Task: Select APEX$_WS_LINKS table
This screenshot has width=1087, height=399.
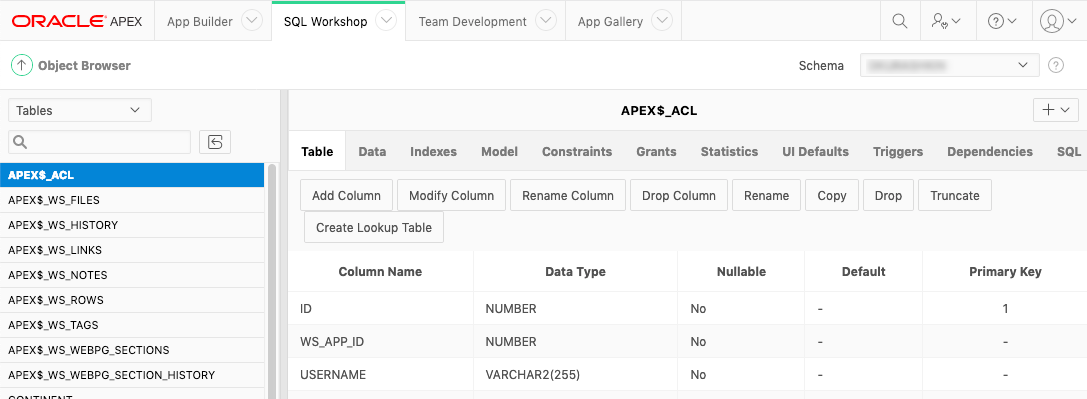Action: tap(132, 250)
